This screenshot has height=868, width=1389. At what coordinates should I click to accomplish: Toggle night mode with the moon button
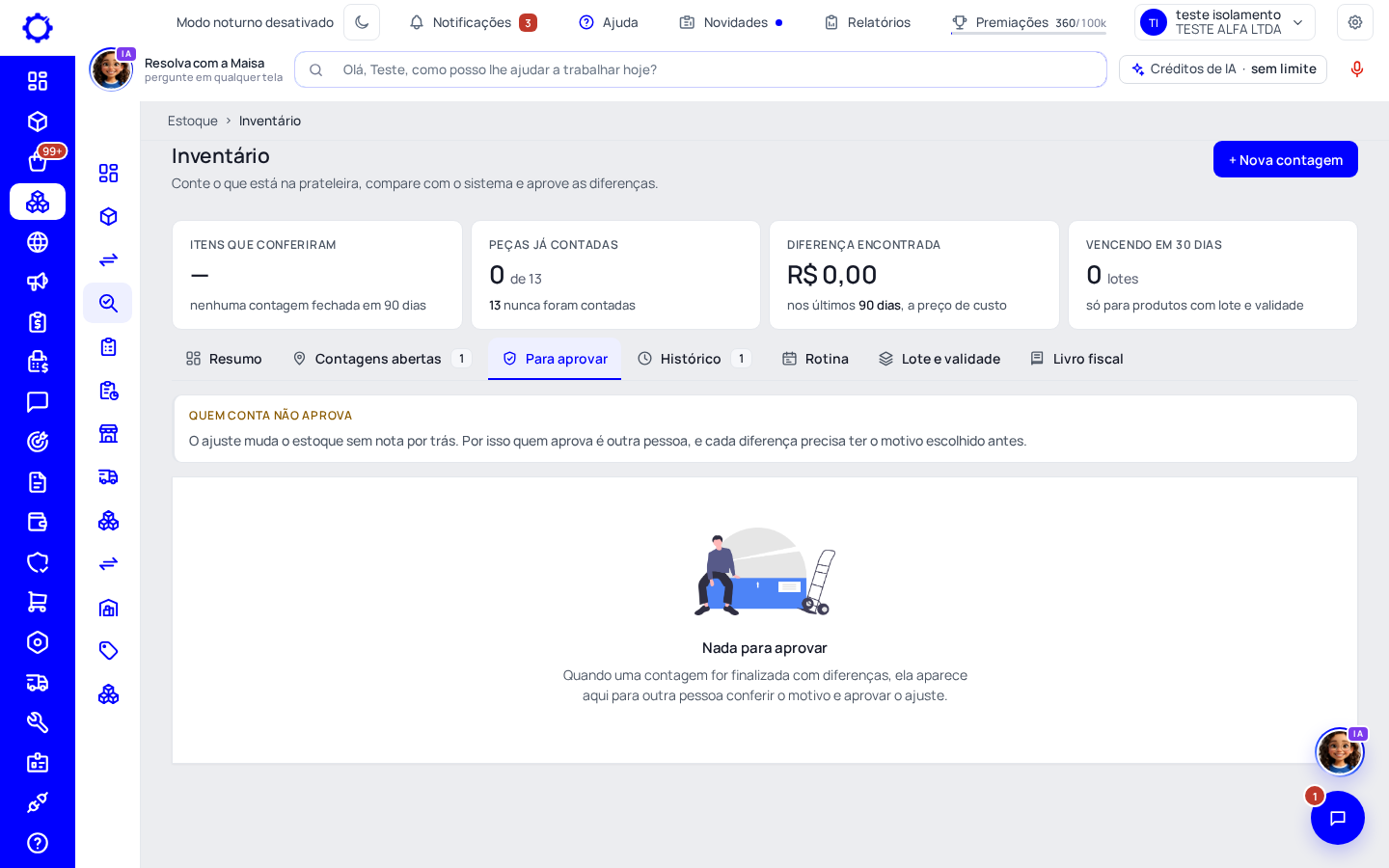(362, 22)
